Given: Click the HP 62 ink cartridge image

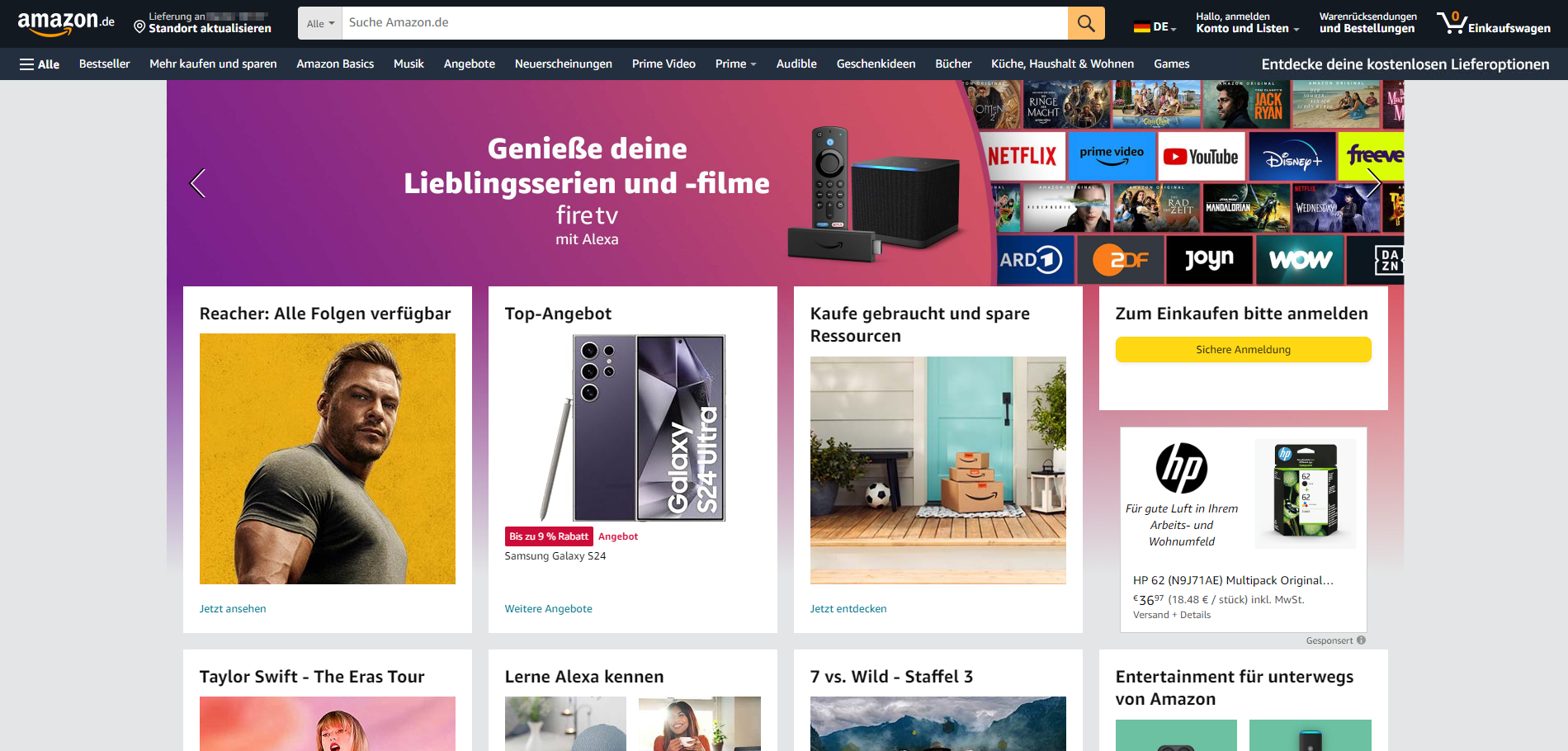Looking at the screenshot, I should (1305, 494).
